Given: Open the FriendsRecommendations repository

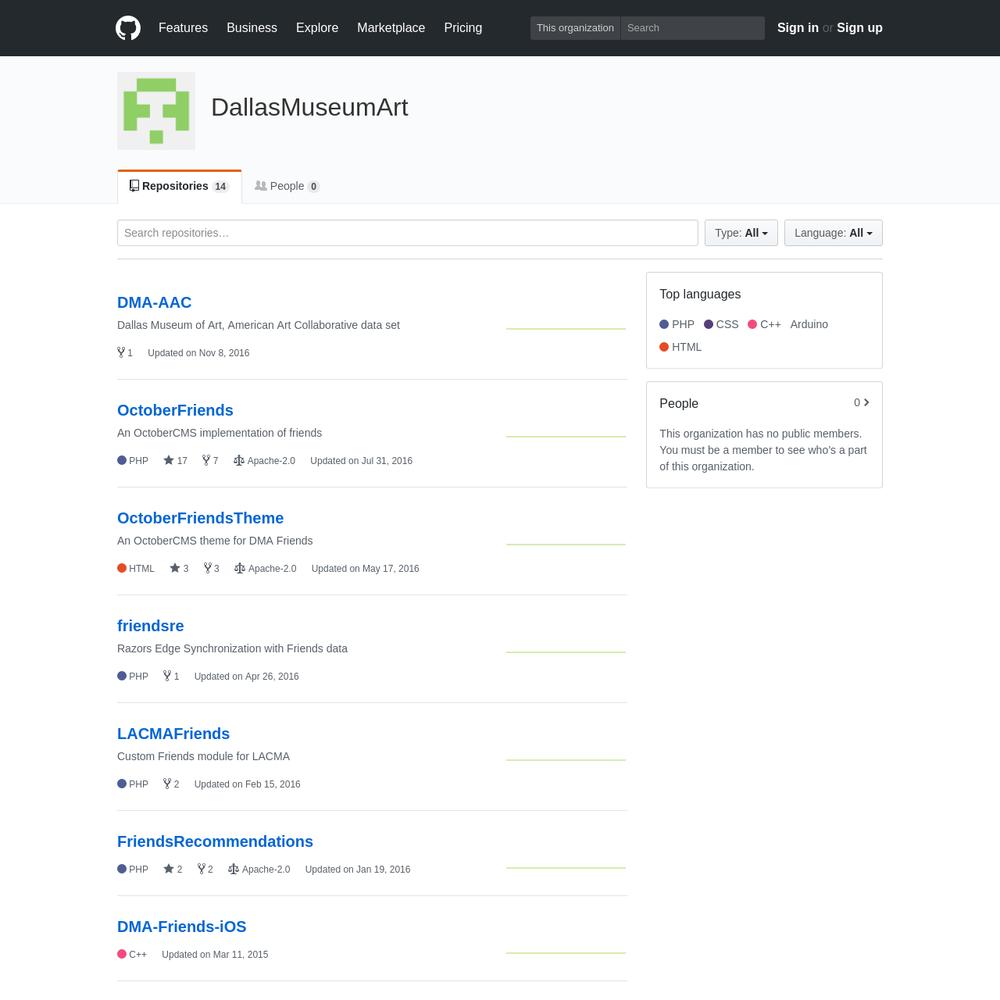Looking at the screenshot, I should pyautogui.click(x=215, y=841).
